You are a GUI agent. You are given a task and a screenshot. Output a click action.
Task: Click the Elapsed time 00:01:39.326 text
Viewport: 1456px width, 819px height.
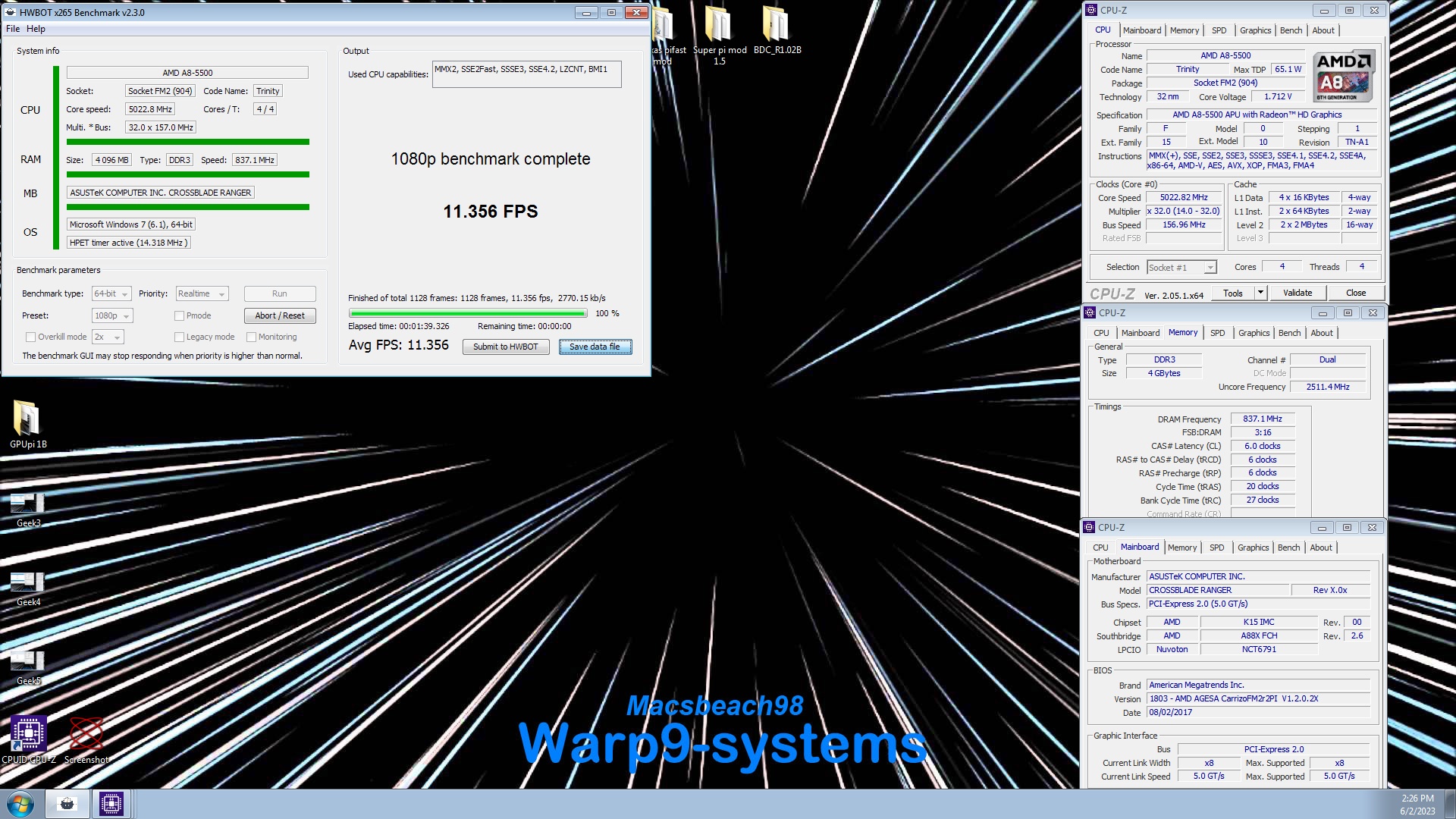coord(398,326)
